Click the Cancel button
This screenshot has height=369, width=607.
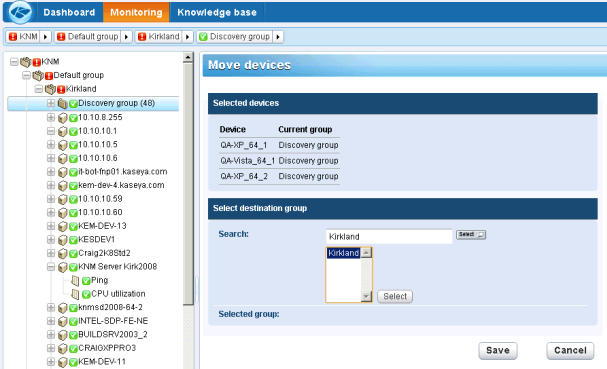(570, 351)
